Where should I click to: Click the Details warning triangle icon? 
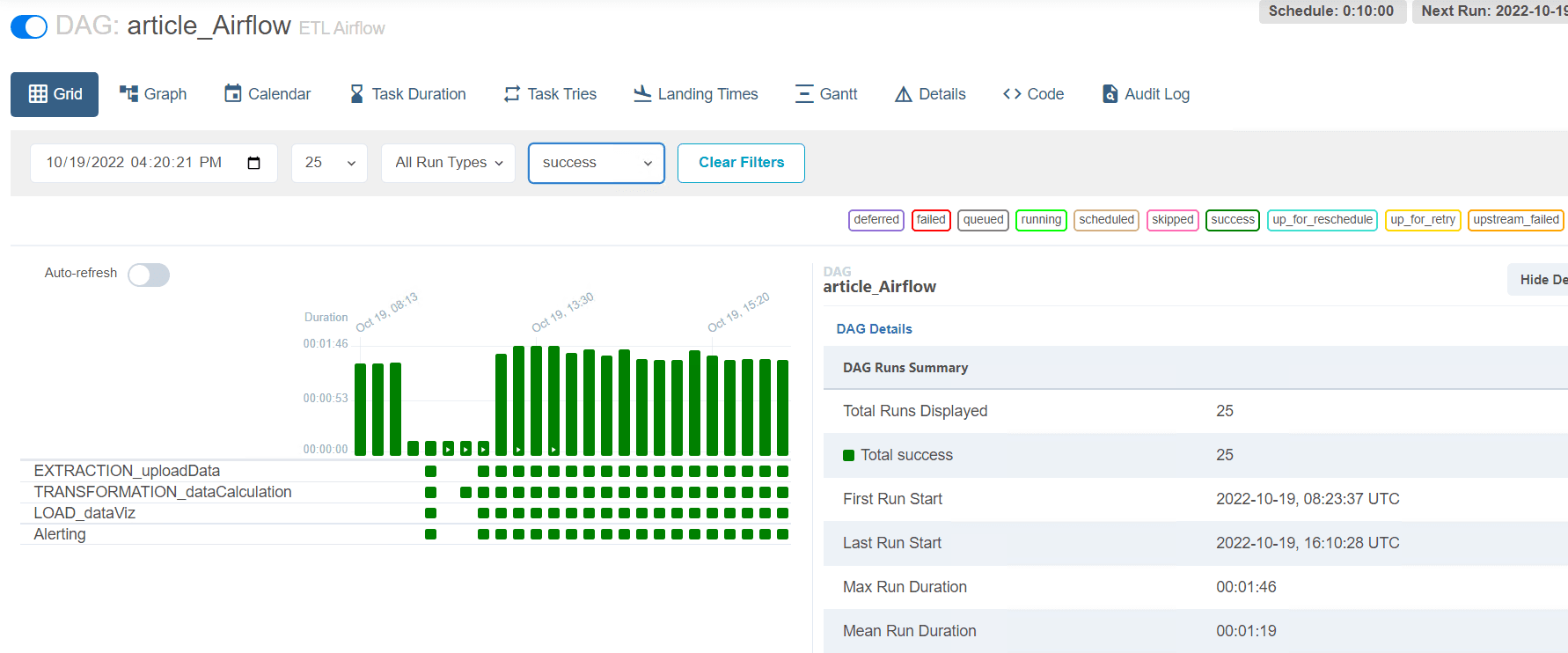point(903,94)
